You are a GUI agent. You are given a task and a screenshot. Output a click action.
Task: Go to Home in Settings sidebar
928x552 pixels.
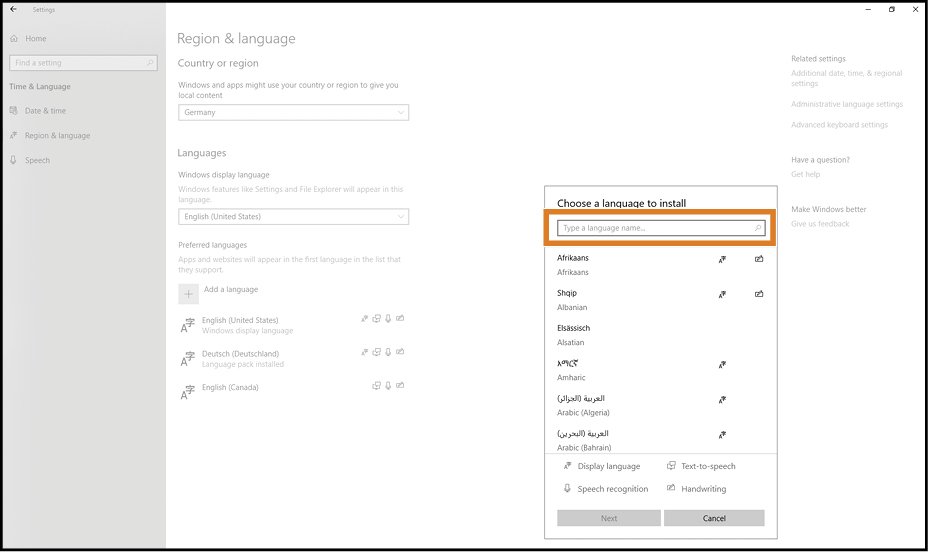36,38
